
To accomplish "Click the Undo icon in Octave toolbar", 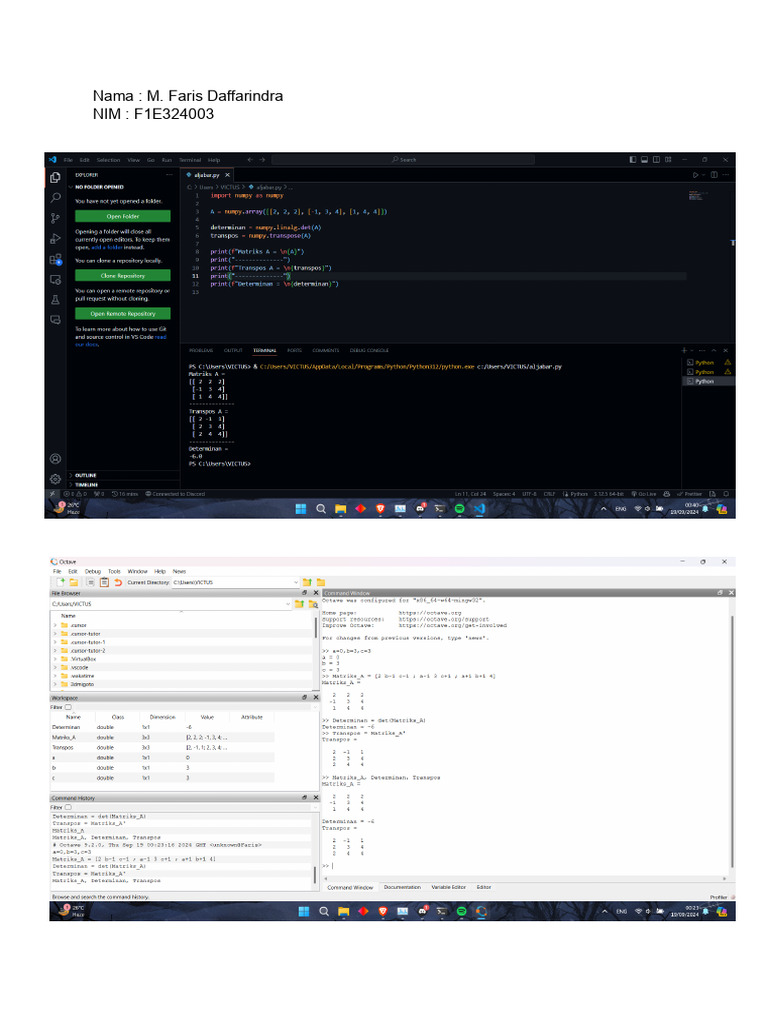I will coord(118,582).
